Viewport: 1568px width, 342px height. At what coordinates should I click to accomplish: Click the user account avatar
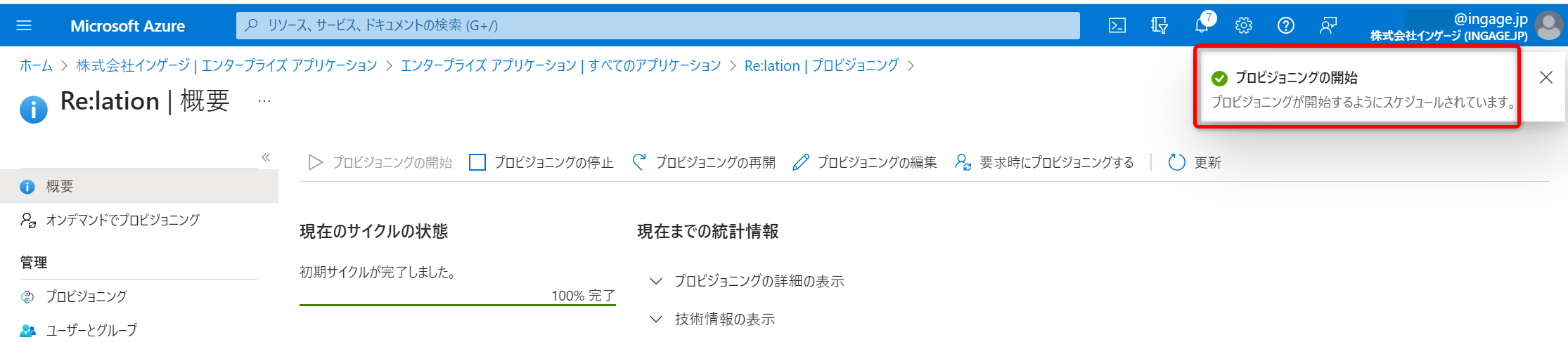[1548, 26]
